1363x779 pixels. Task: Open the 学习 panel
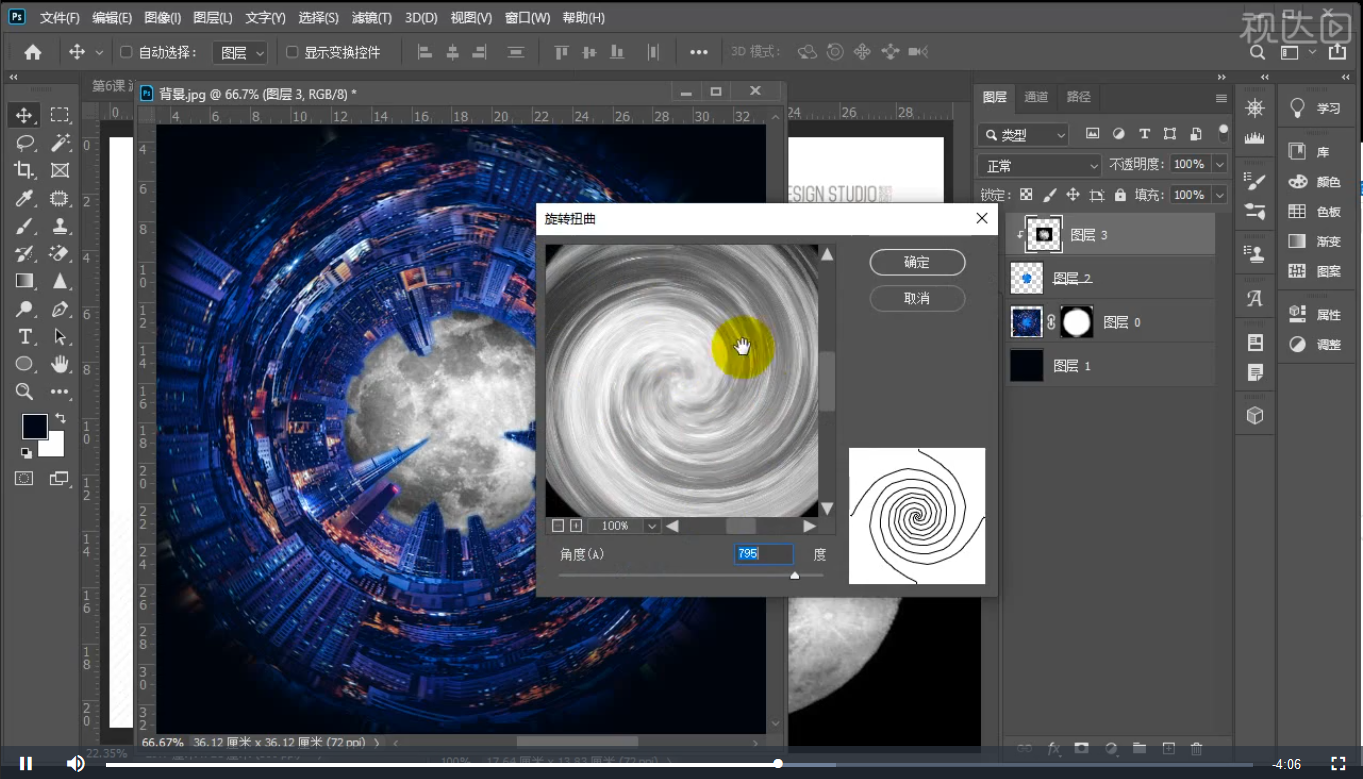click(x=1315, y=108)
